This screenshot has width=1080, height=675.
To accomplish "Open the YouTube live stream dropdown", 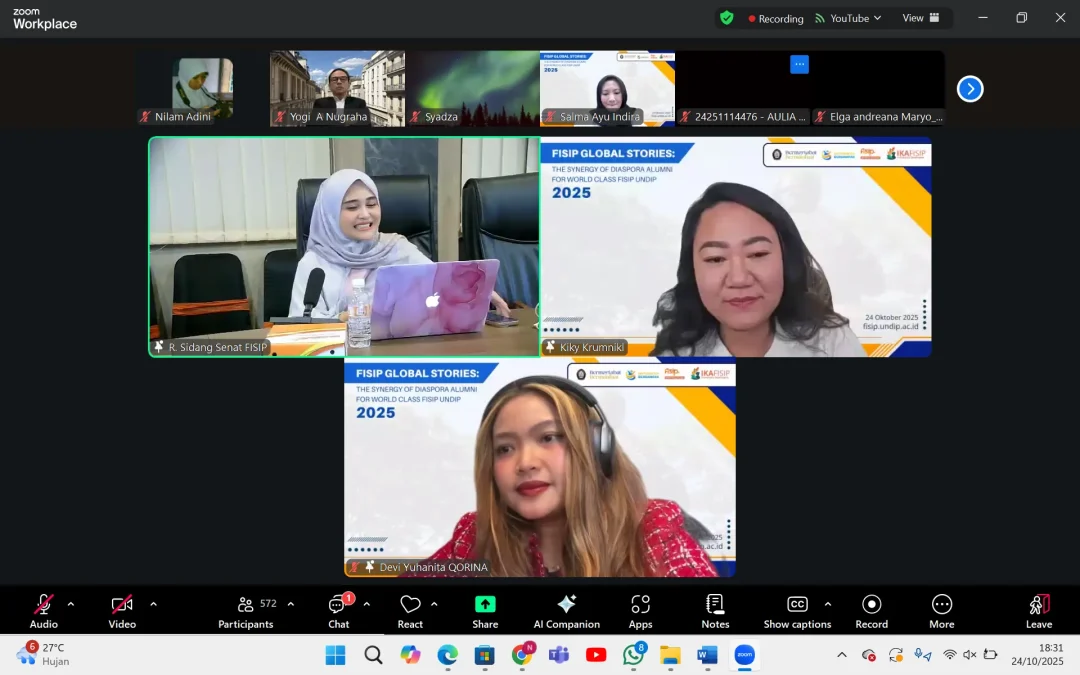I will coord(847,18).
